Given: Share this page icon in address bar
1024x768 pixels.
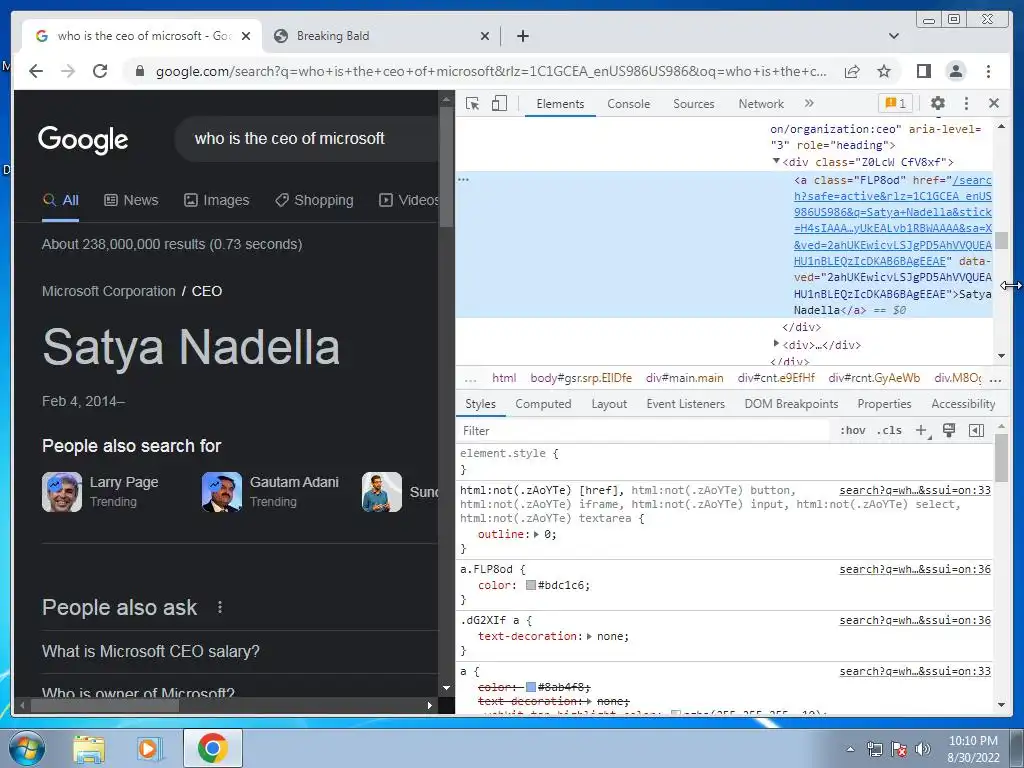Looking at the screenshot, I should (852, 71).
